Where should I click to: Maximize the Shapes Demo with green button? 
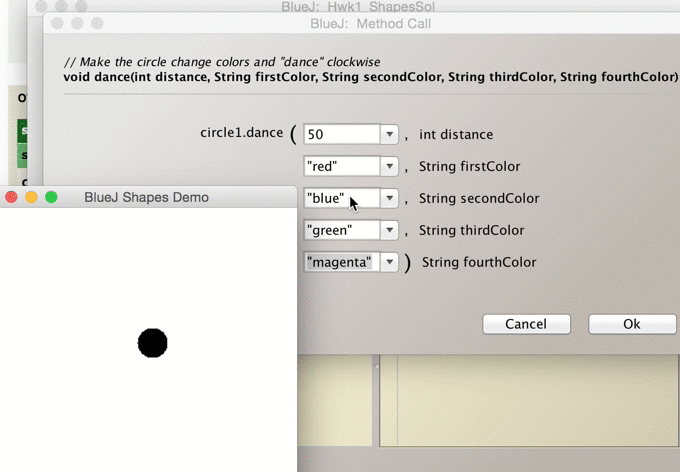(51, 197)
